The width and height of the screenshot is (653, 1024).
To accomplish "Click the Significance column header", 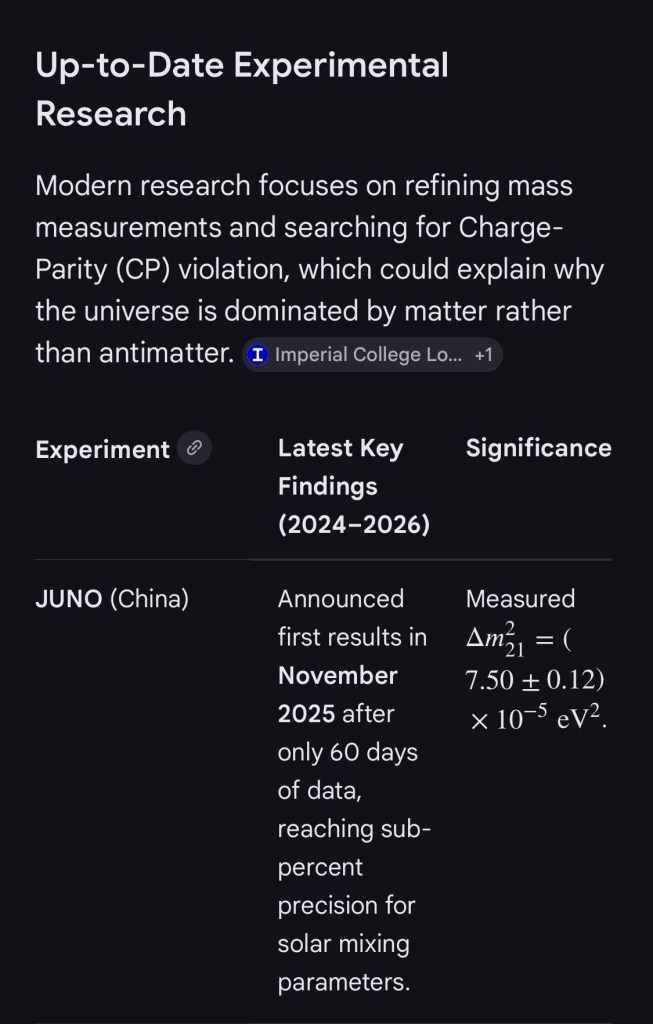I will pyautogui.click(x=538, y=448).
